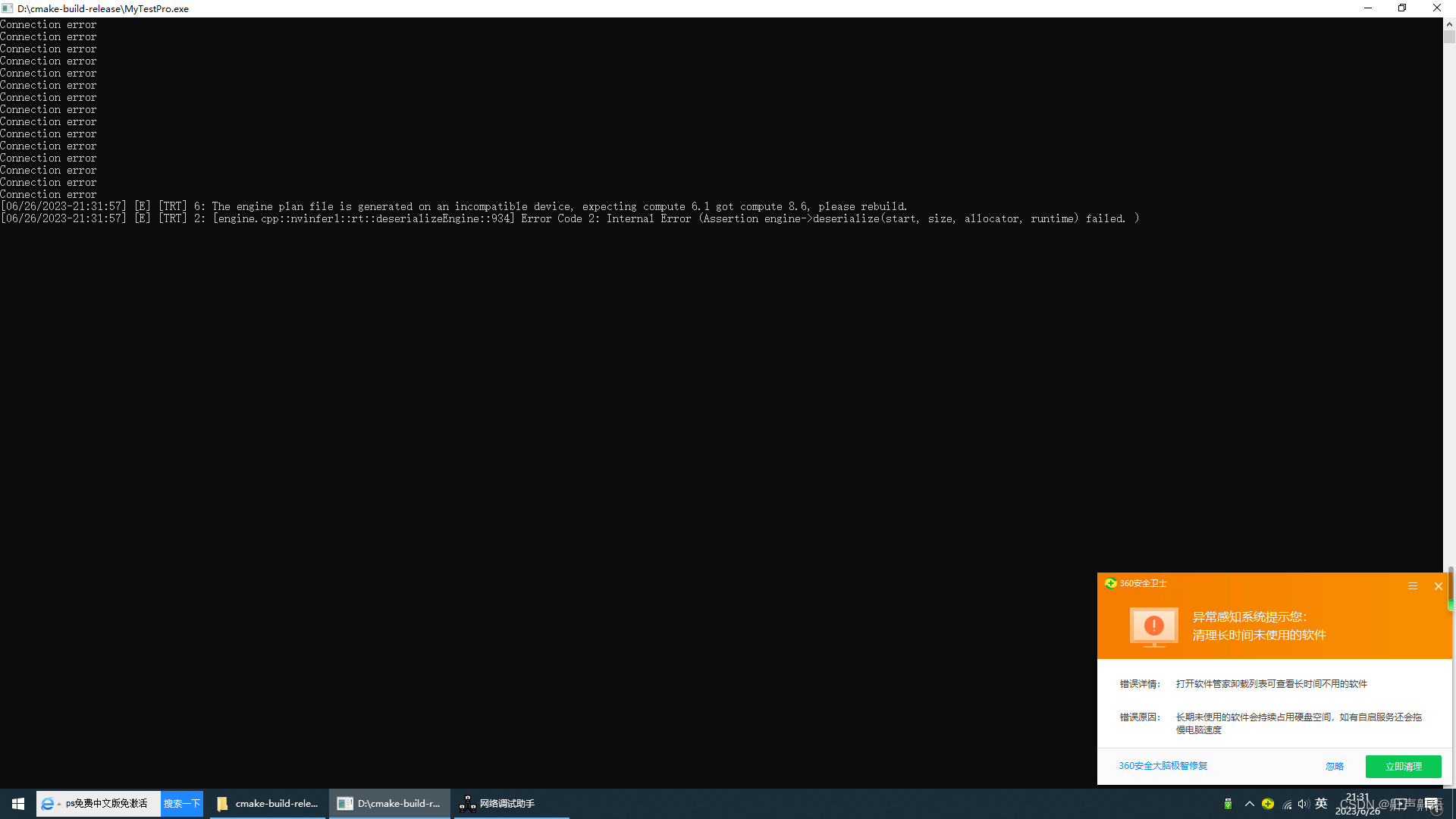Click the console scrollbar up arrow
This screenshot has width=1456, height=819.
coord(1449,24)
